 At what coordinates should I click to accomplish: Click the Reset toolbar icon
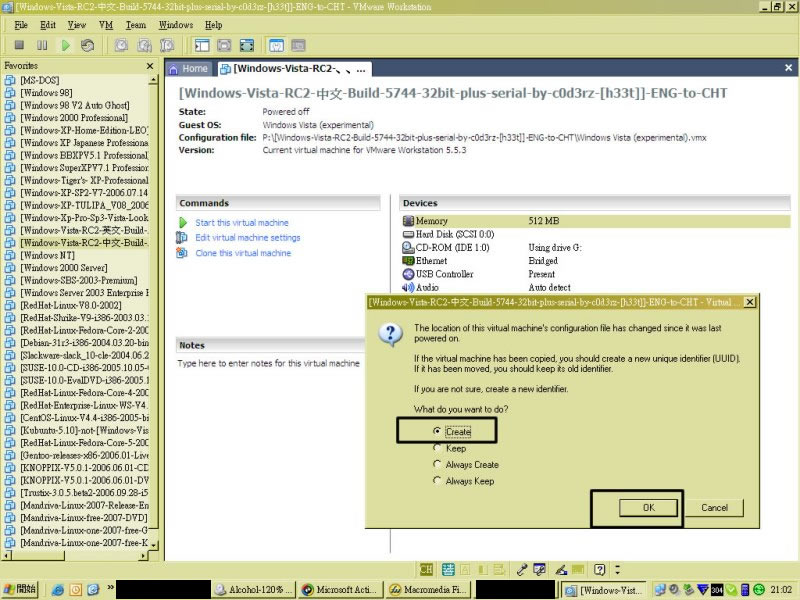(88, 45)
